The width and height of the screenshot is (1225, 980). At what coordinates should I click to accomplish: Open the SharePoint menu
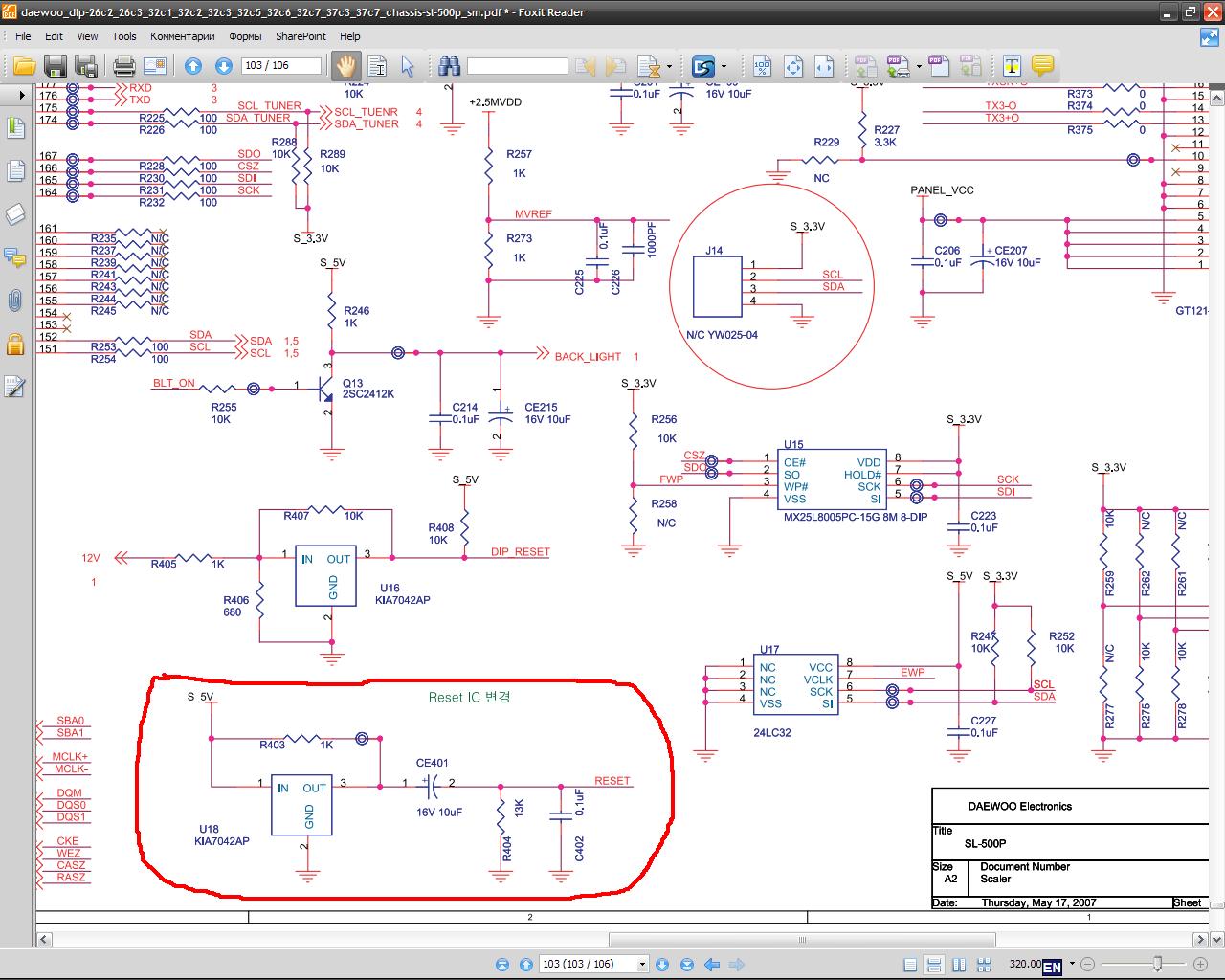[301, 36]
